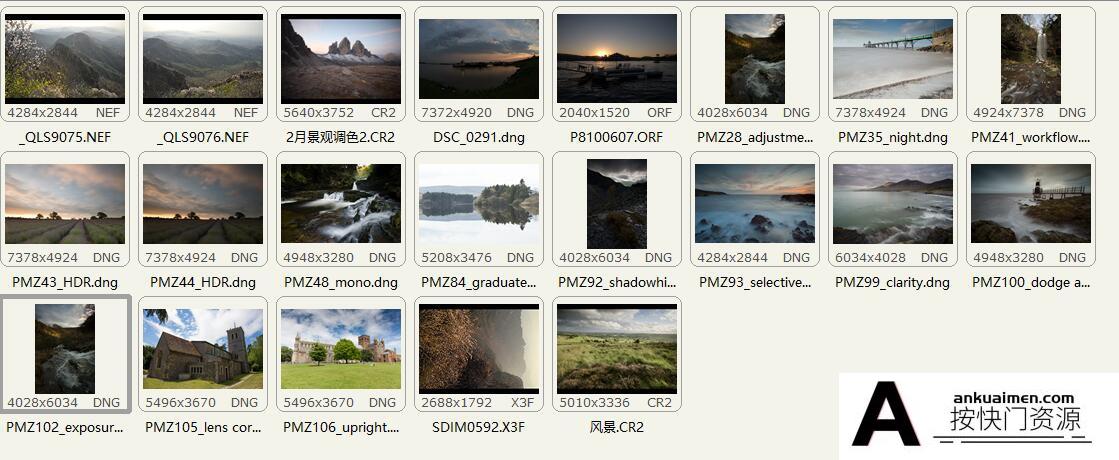Select the PMZ48_mono.dng stream thumbnail
The width and height of the screenshot is (1119, 460).
pyautogui.click(x=341, y=204)
